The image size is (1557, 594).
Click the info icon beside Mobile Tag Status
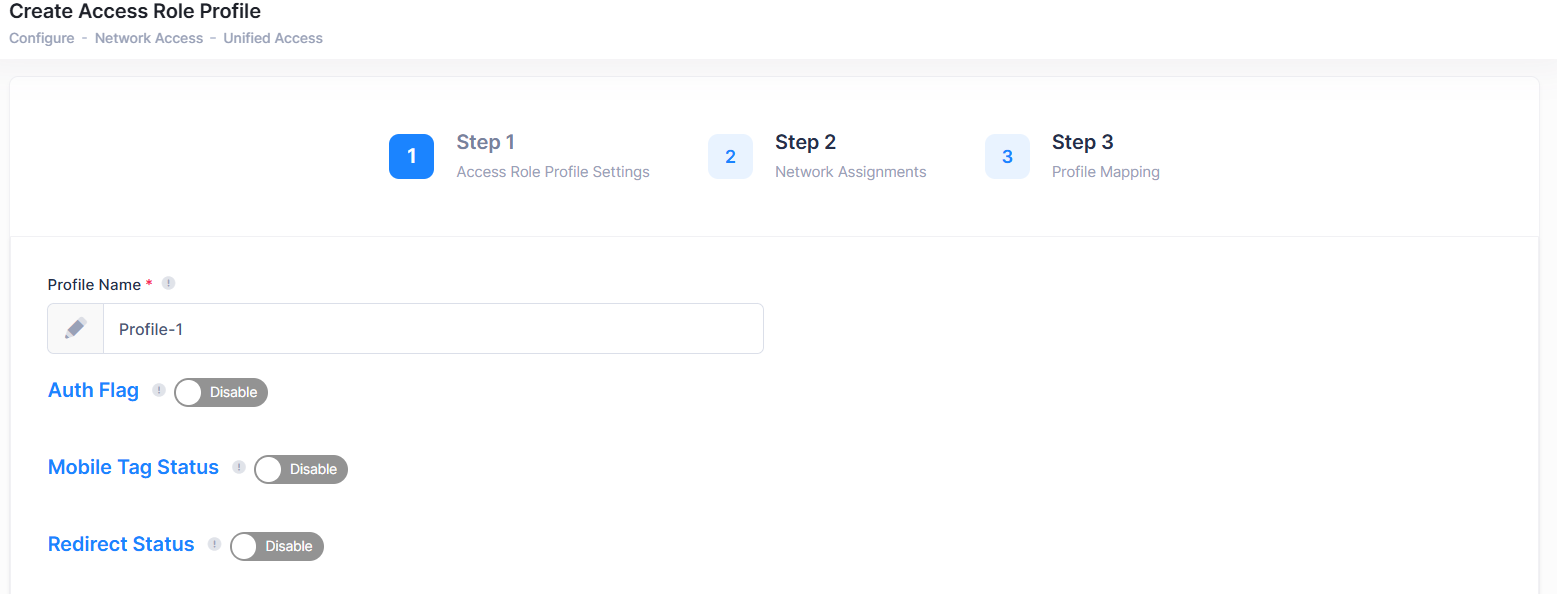pos(239,467)
